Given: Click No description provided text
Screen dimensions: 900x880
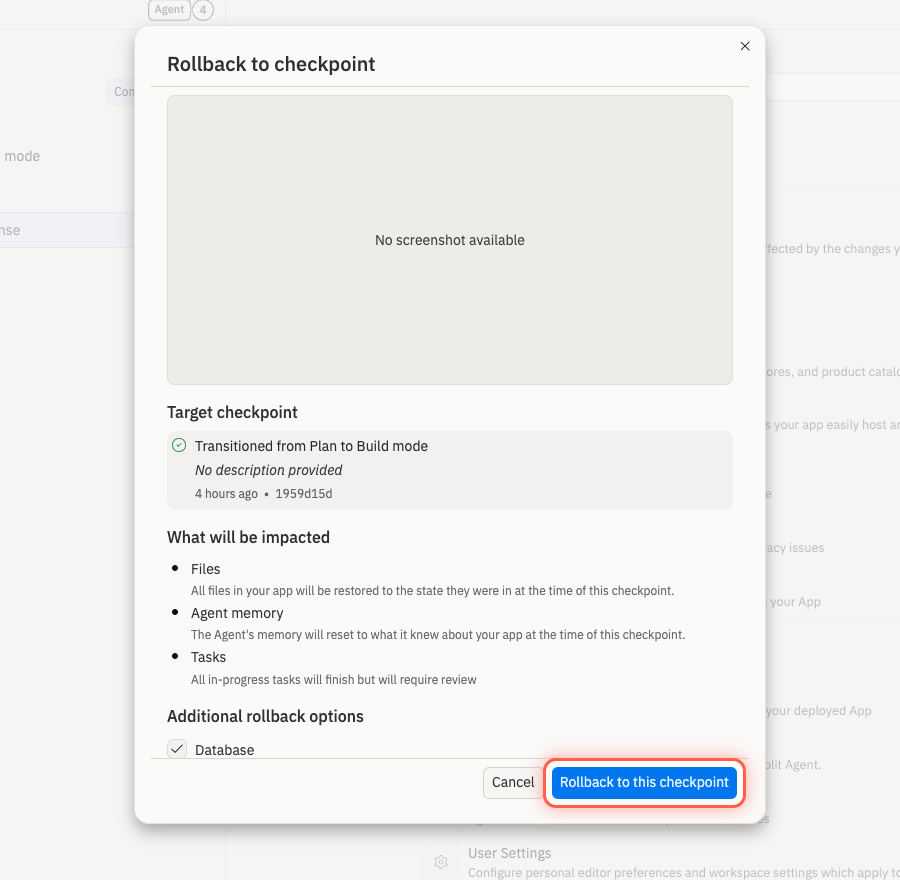Looking at the screenshot, I should 269,470.
